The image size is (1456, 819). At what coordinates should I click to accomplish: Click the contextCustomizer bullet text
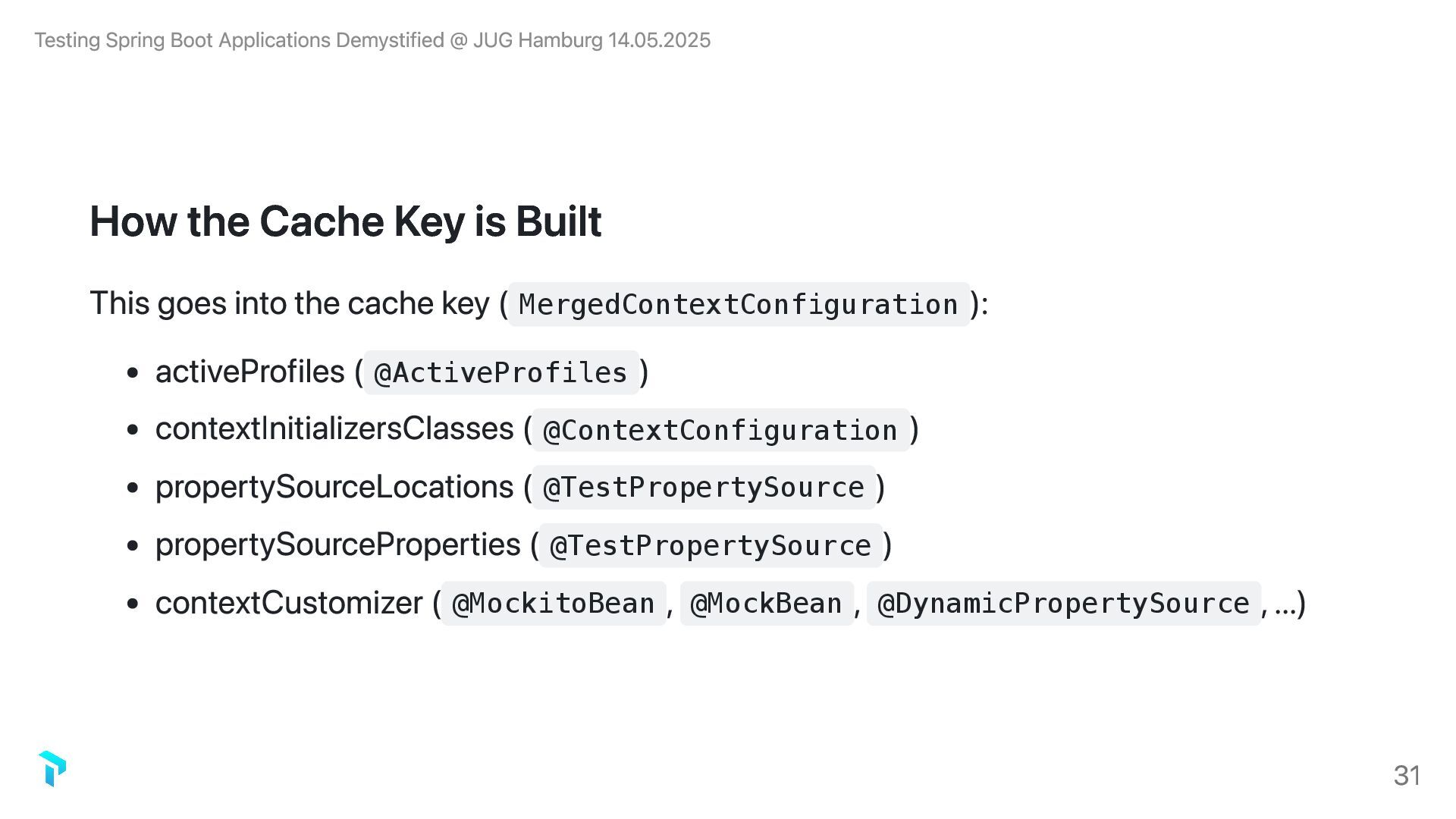(289, 604)
